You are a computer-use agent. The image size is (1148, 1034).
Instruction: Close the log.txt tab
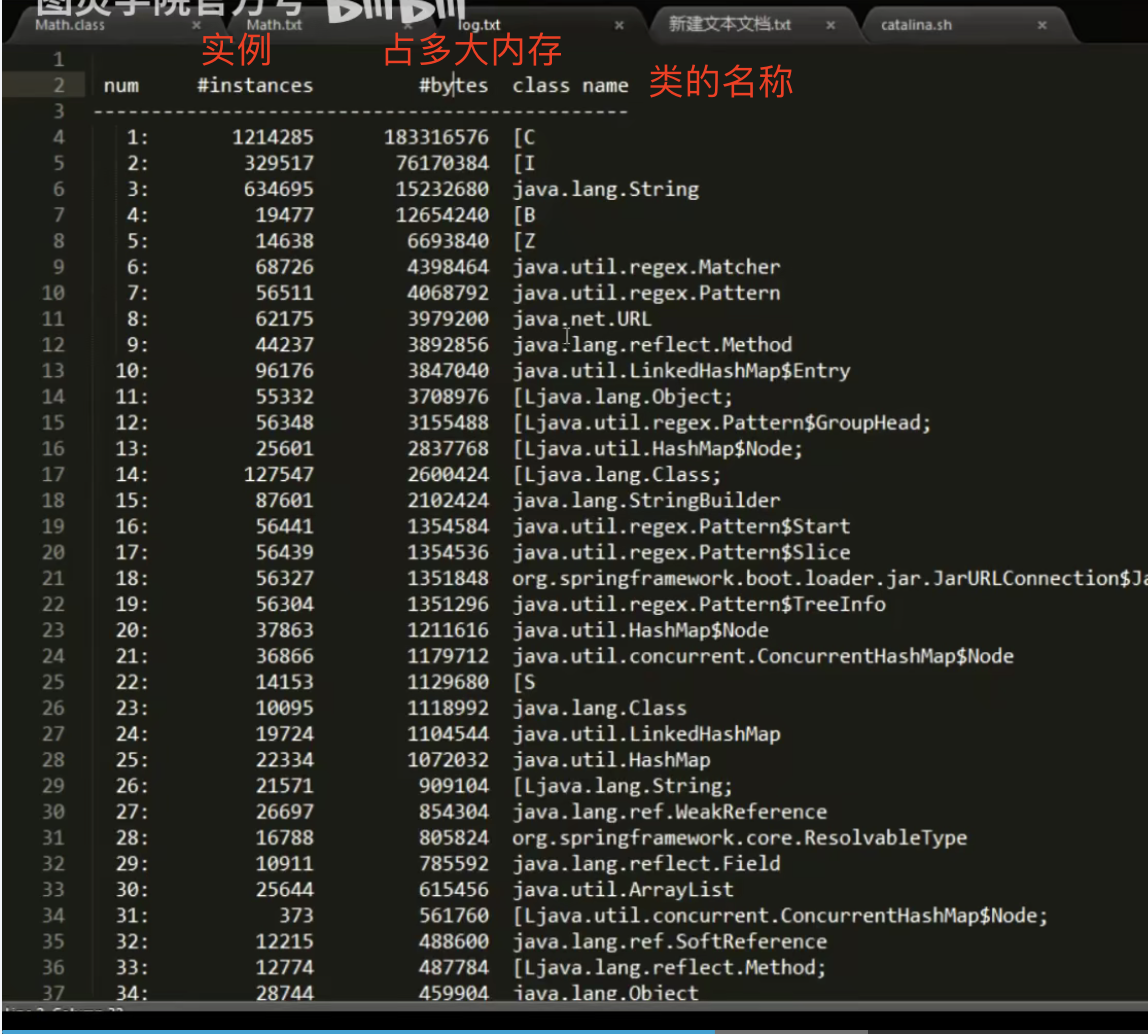[620, 25]
